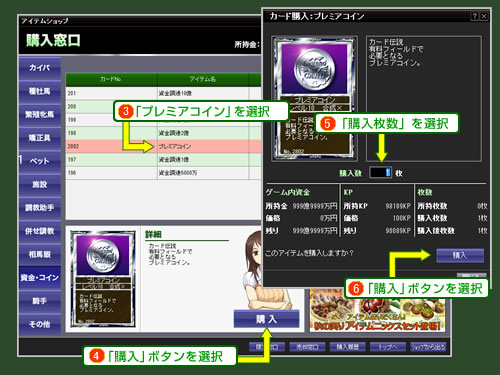Image resolution: width=500 pixels, height=375 pixels.
Task: Select the プレミアコイン card image in dialog
Action: (x=314, y=98)
